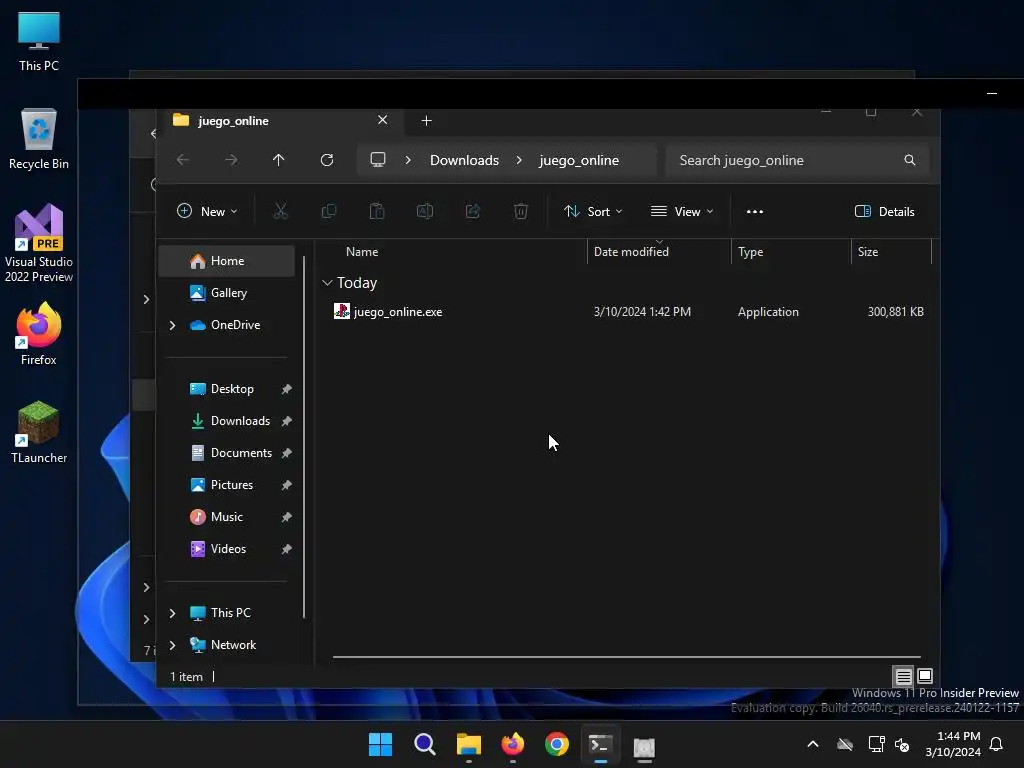This screenshot has height=768, width=1024.
Task: Click juego_online in the breadcrumb path
Action: click(579, 160)
